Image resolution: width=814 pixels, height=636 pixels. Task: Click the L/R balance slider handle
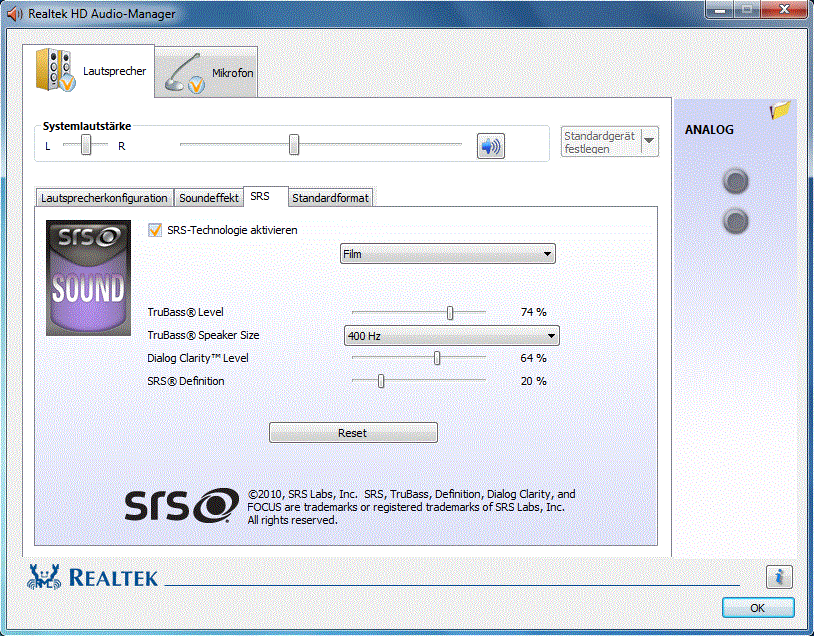[86, 145]
